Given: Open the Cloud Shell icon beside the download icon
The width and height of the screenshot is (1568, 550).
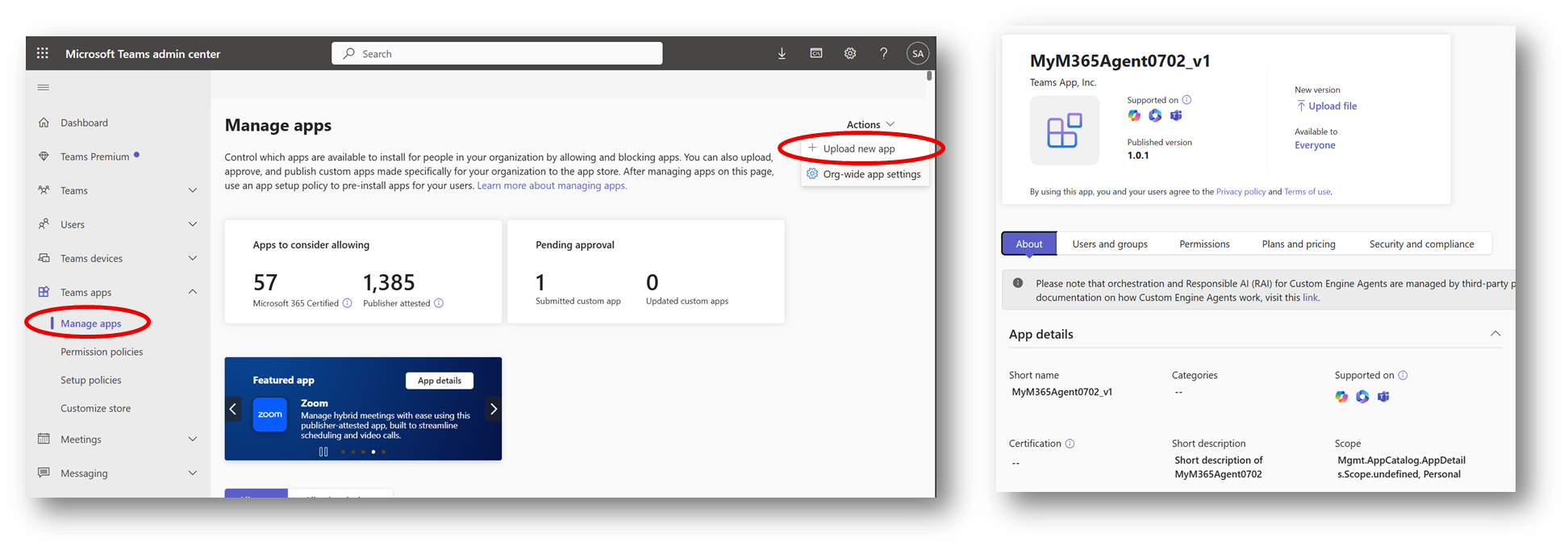Looking at the screenshot, I should tap(816, 53).
